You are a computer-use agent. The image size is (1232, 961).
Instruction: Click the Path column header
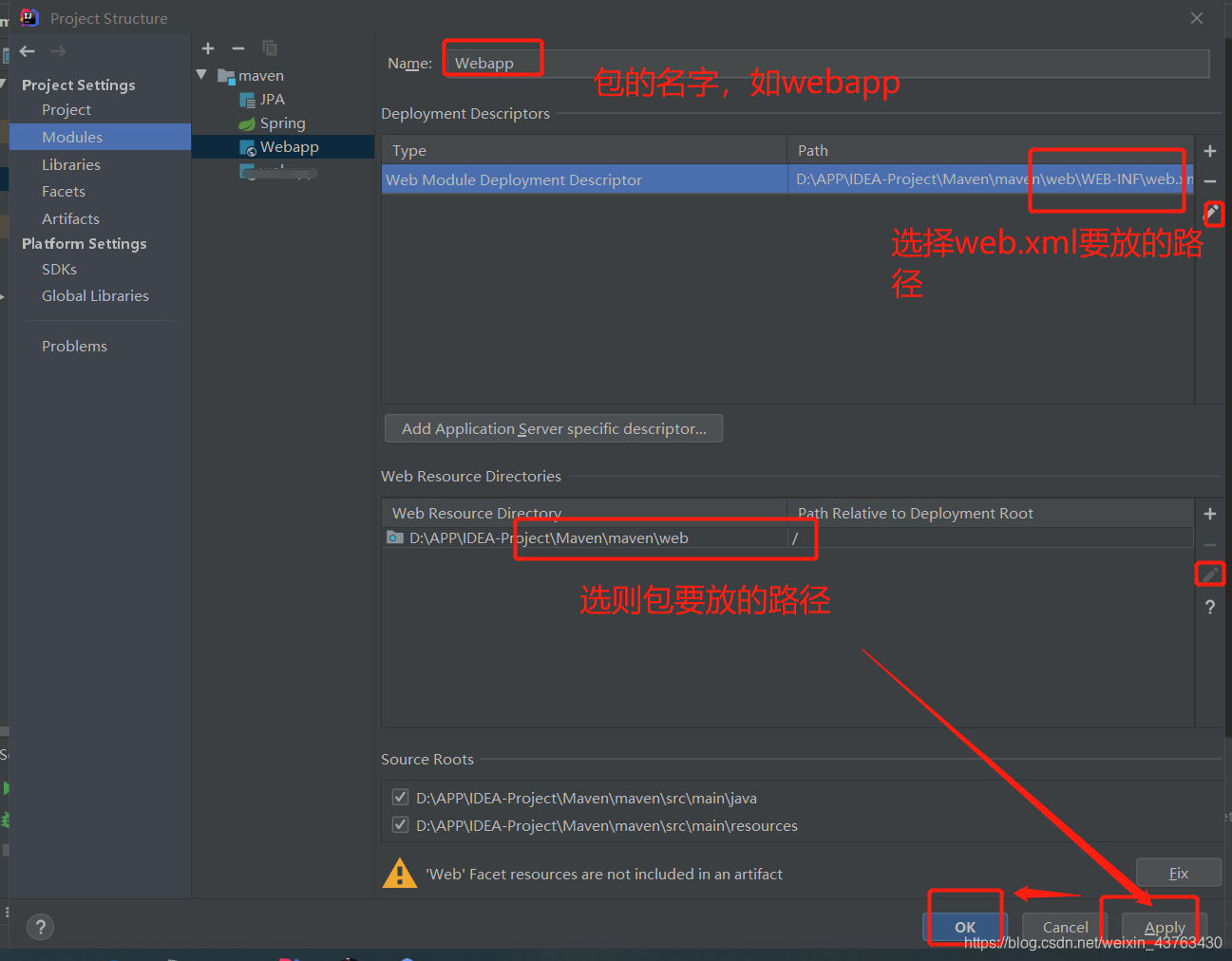pos(991,150)
